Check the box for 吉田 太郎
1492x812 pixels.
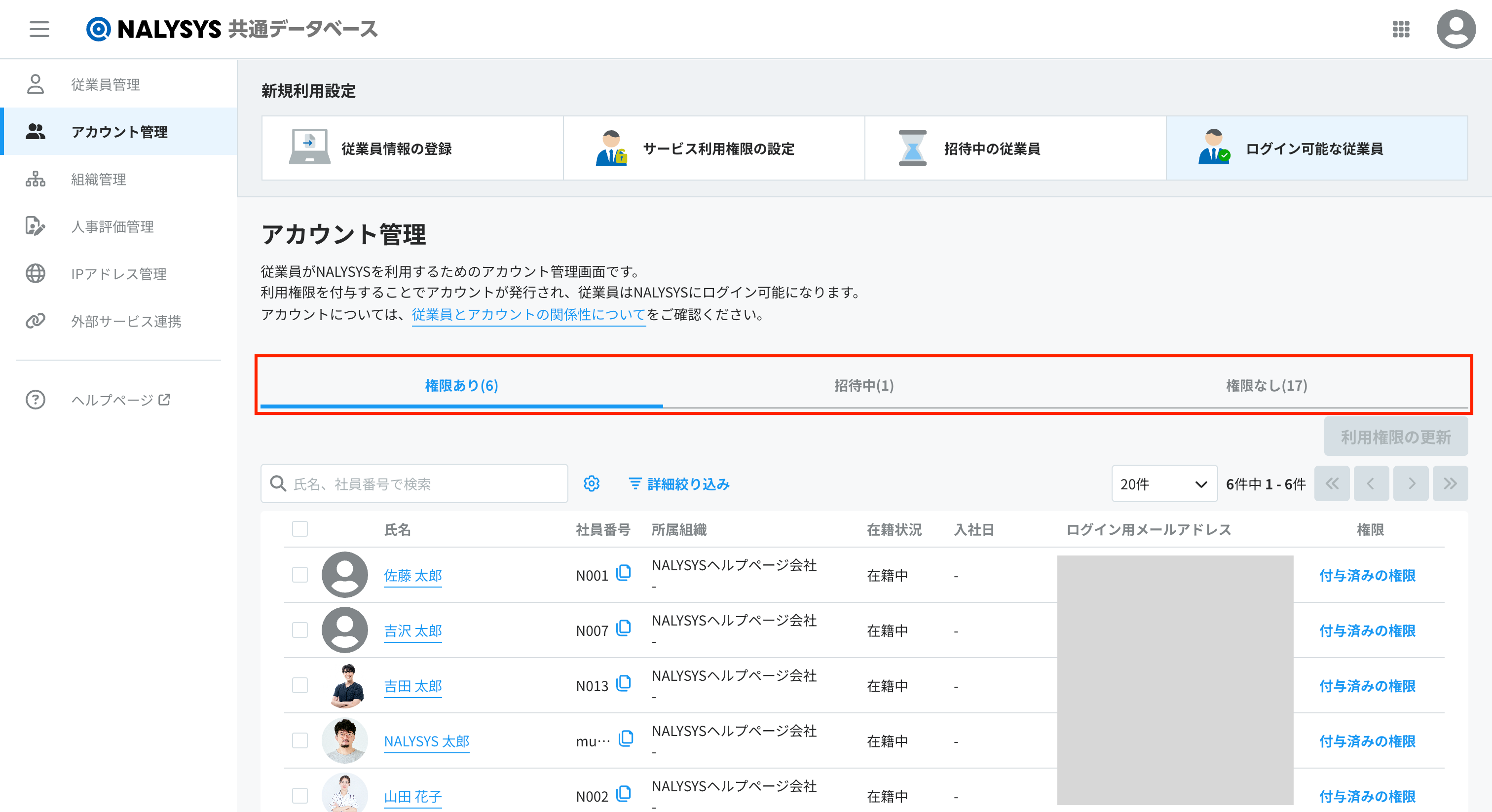(x=300, y=686)
